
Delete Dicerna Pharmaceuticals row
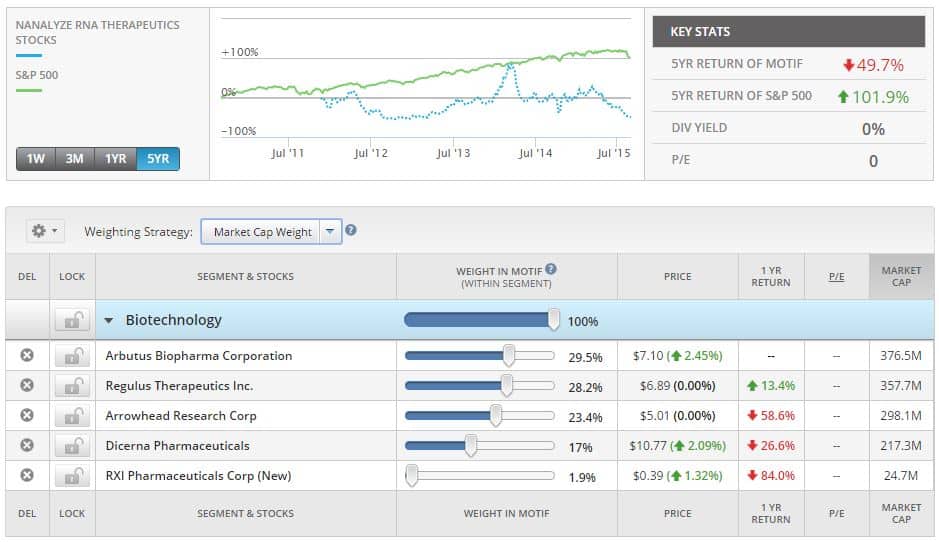point(27,446)
